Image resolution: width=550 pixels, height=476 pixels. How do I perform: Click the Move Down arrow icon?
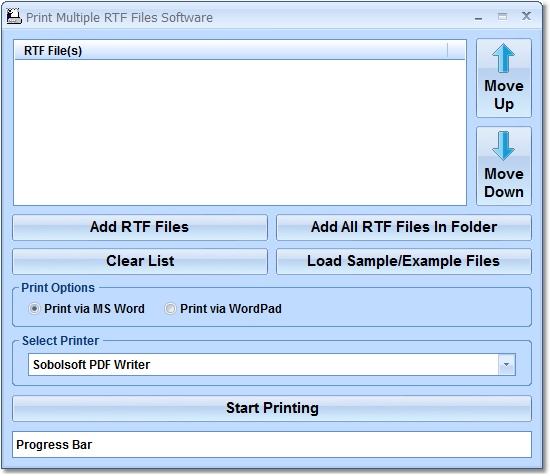503,146
